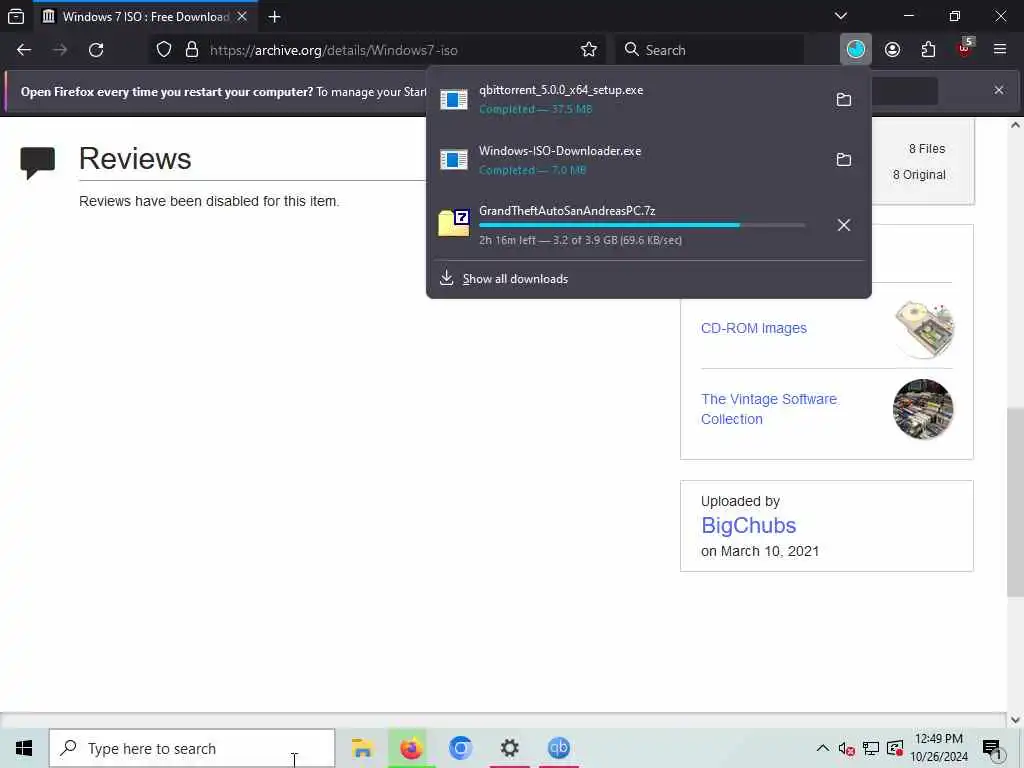Open a new tab
This screenshot has height=768, width=1024.
pos(274,17)
